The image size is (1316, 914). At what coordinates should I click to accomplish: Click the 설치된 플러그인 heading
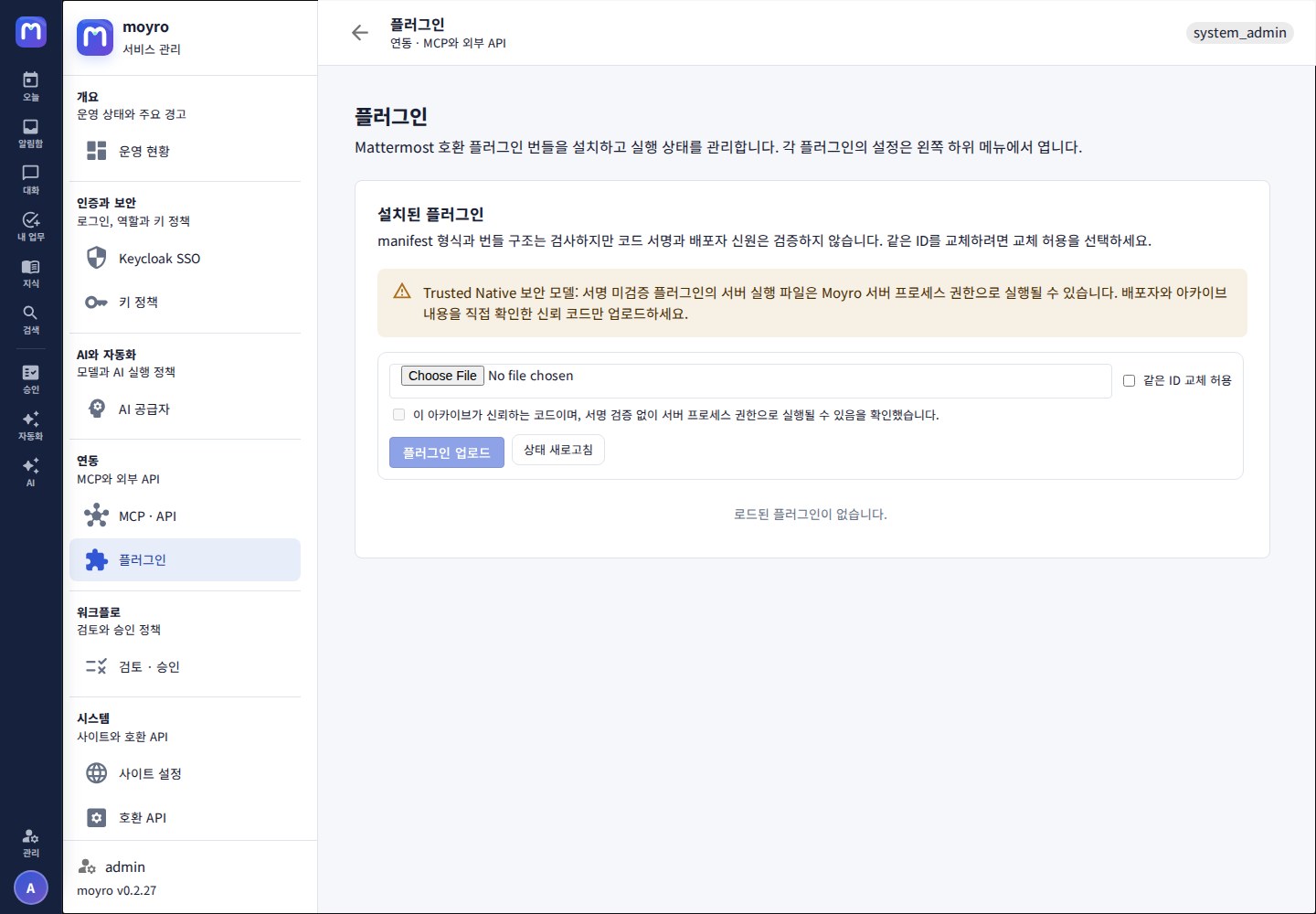tap(430, 214)
